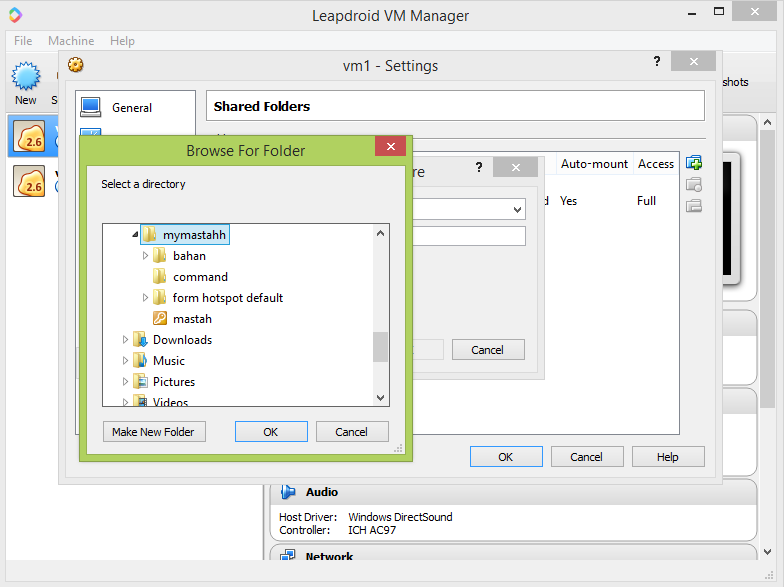The height and width of the screenshot is (587, 784).
Task: Expand the bahan folder node
Action: pos(145,256)
